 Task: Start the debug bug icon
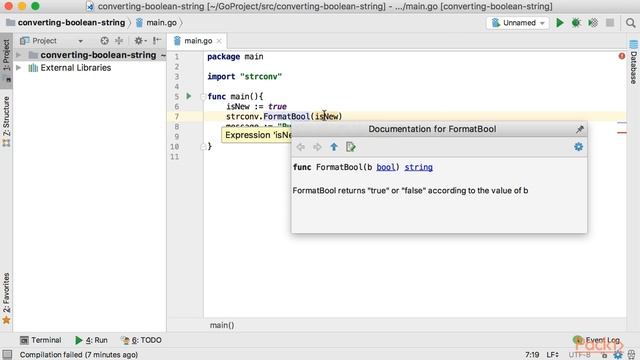[x=576, y=23]
